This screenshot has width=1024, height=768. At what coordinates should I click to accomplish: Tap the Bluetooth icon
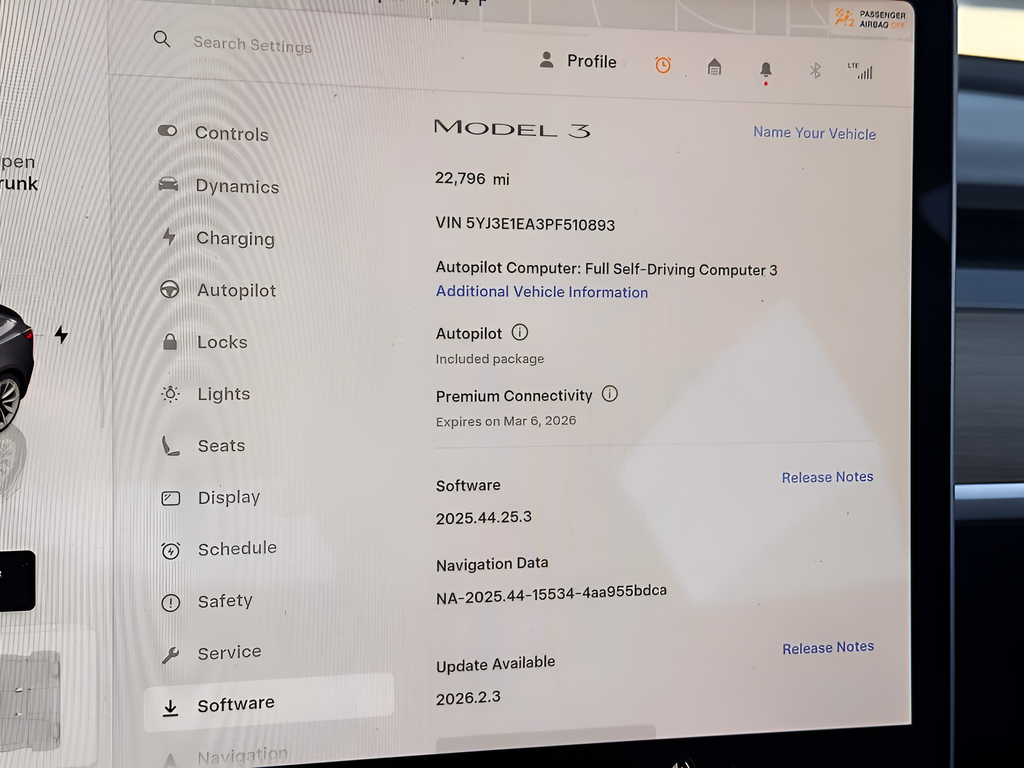tap(815, 70)
